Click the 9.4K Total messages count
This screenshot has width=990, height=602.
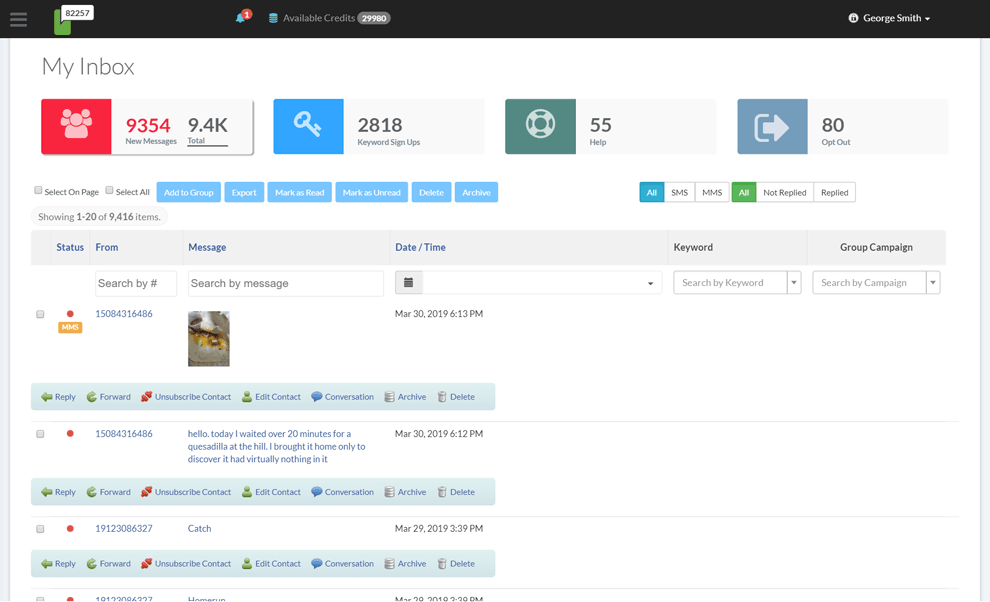coord(208,125)
